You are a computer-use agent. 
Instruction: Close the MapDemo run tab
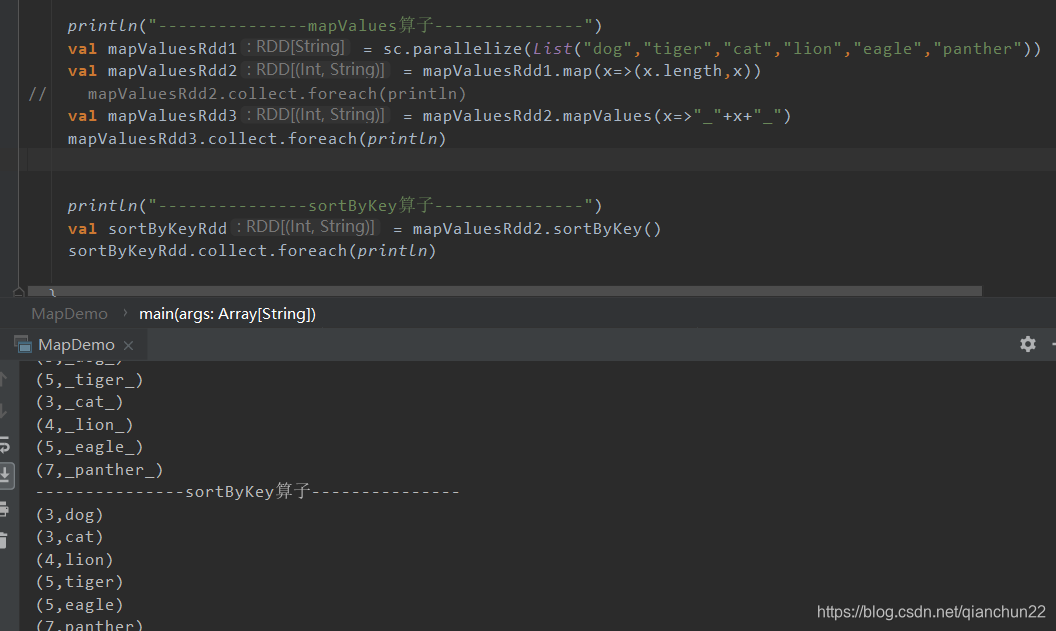pyautogui.click(x=128, y=345)
